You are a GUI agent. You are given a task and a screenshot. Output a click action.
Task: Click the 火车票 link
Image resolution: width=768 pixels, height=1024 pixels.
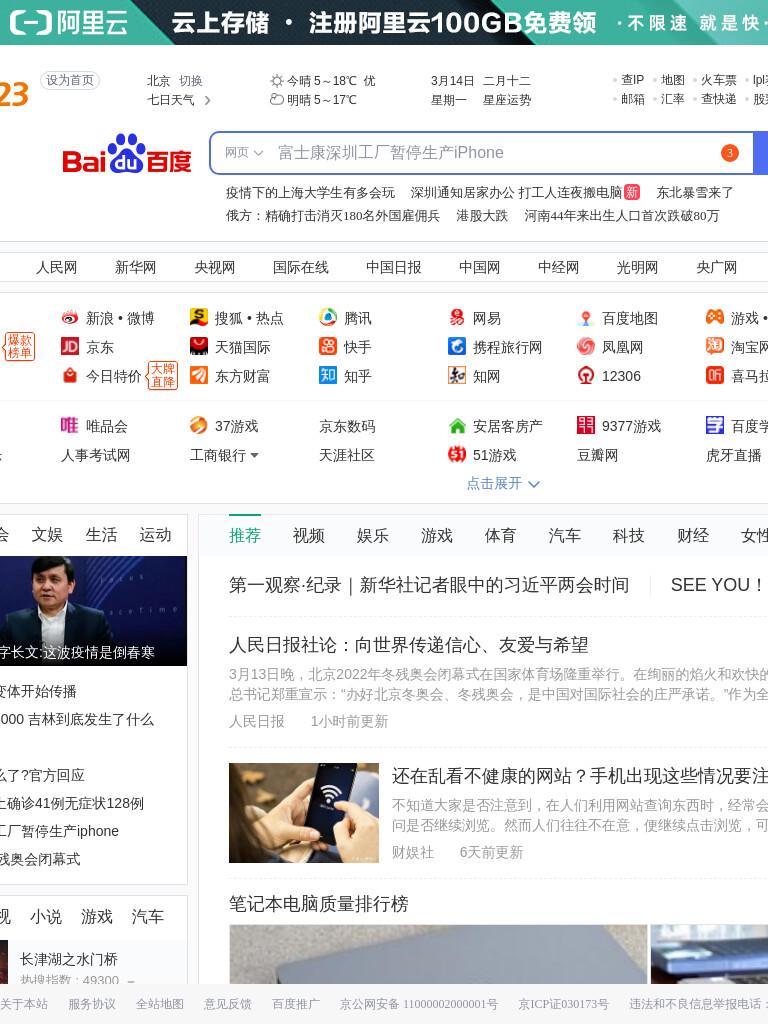click(718, 80)
